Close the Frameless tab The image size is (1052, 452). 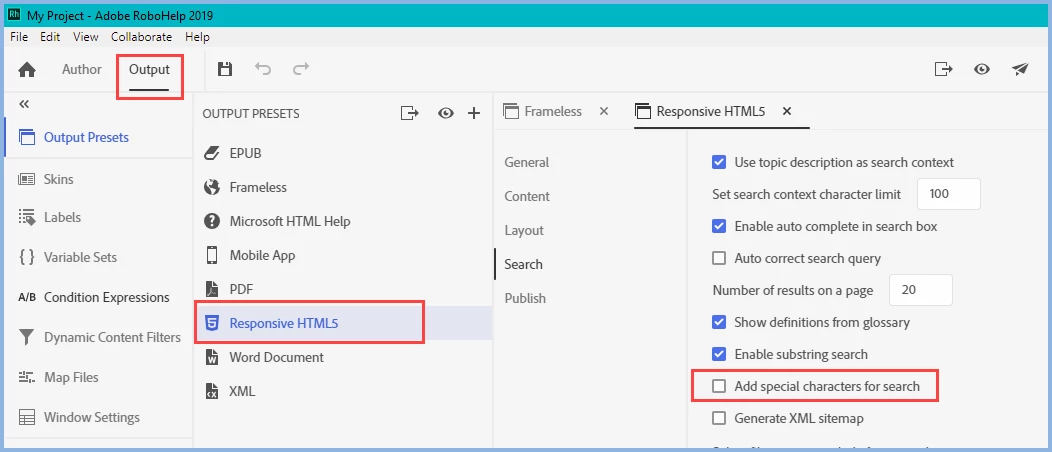tap(603, 111)
